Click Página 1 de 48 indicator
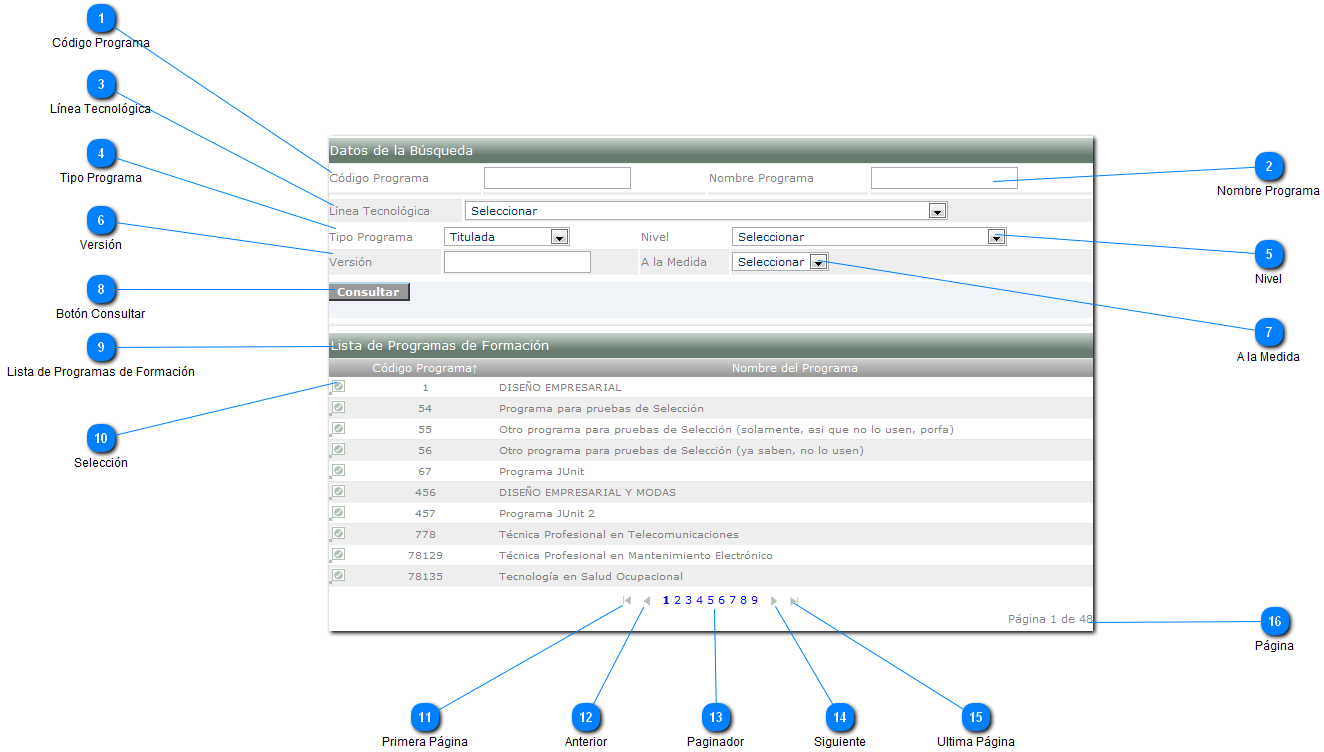1324x752 pixels. click(1050, 619)
